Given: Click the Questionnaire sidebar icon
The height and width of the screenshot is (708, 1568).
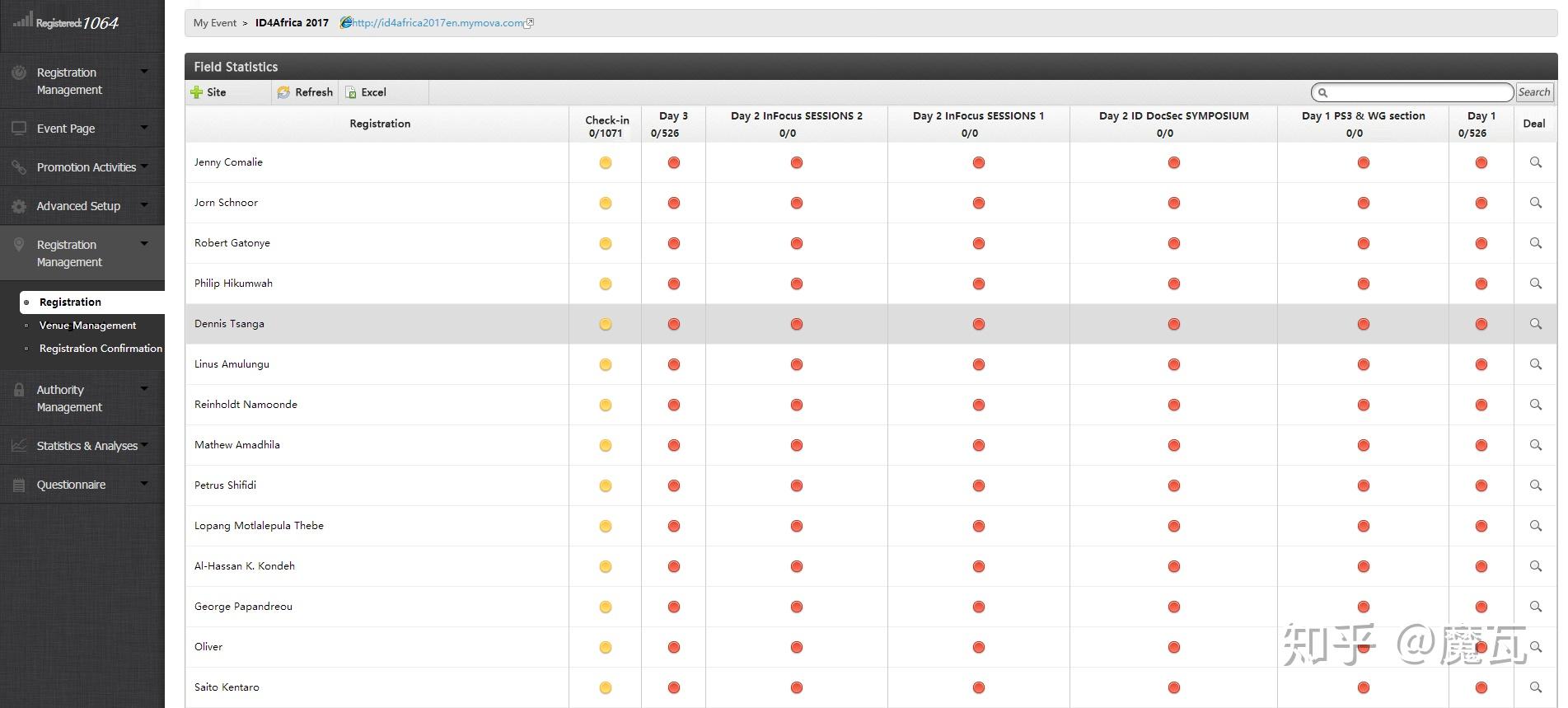Looking at the screenshot, I should coord(19,485).
